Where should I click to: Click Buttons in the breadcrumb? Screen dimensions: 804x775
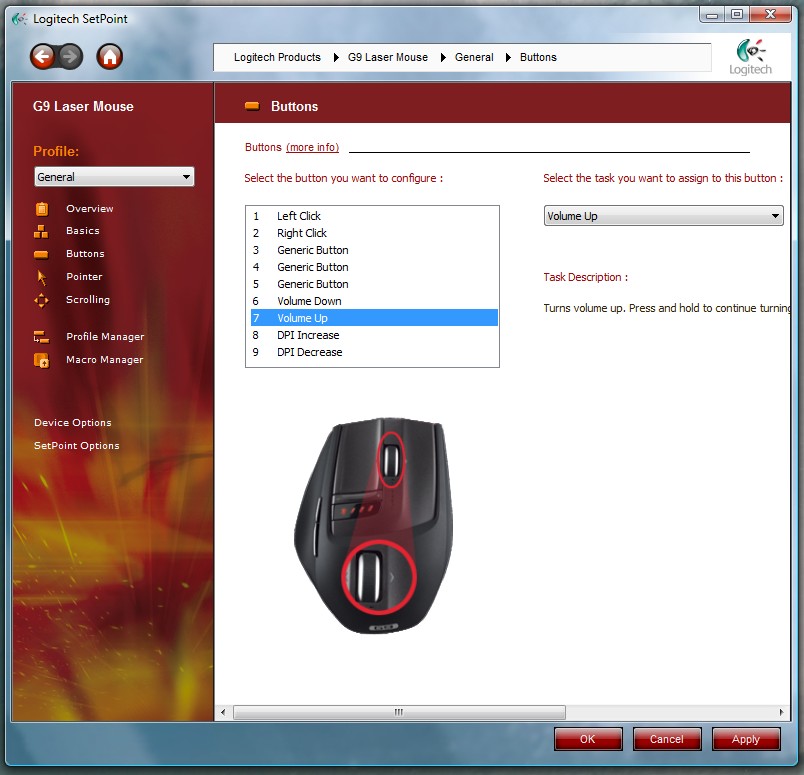pos(538,57)
